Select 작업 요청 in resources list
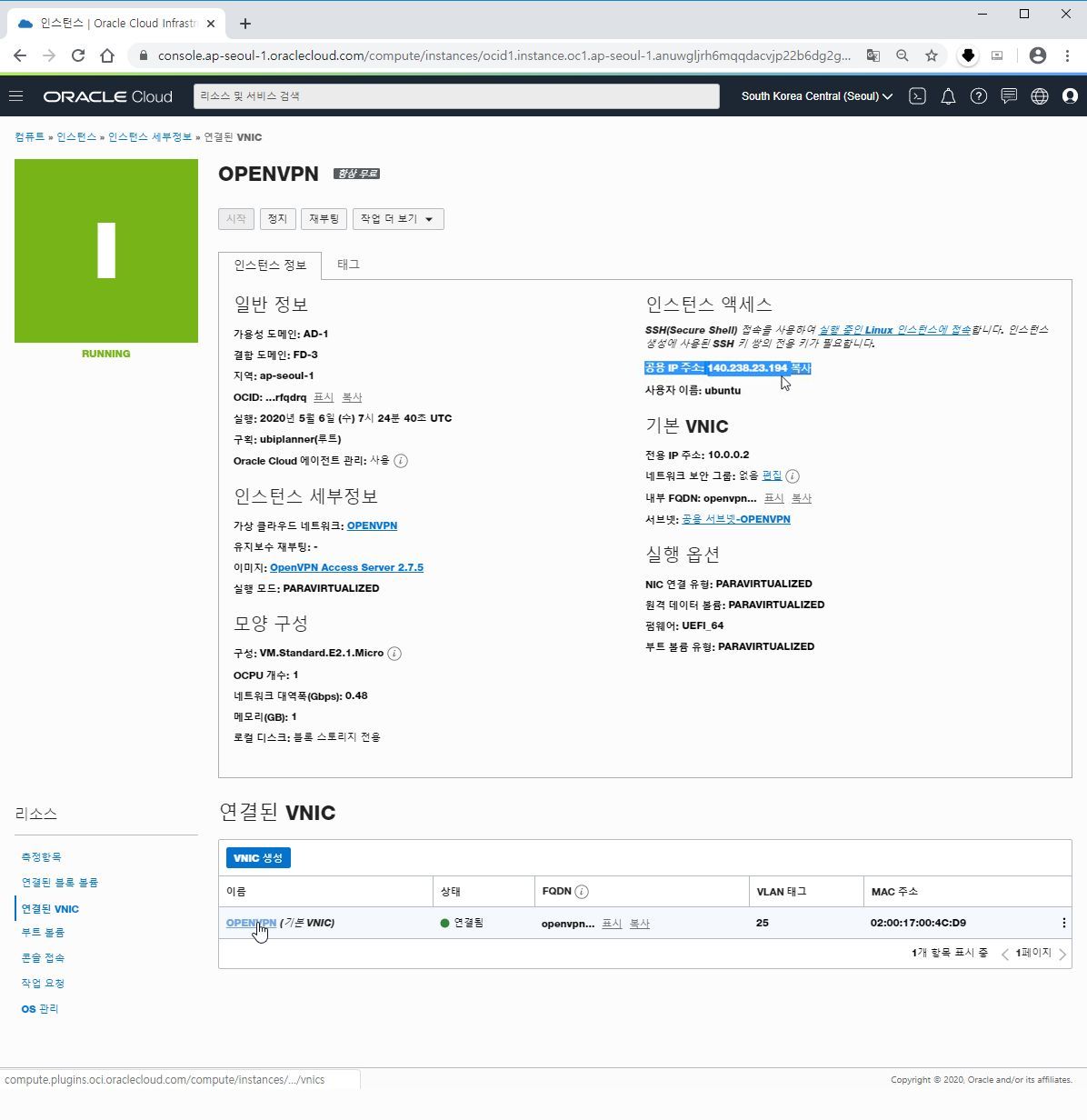The height and width of the screenshot is (1120, 1087). (x=43, y=984)
